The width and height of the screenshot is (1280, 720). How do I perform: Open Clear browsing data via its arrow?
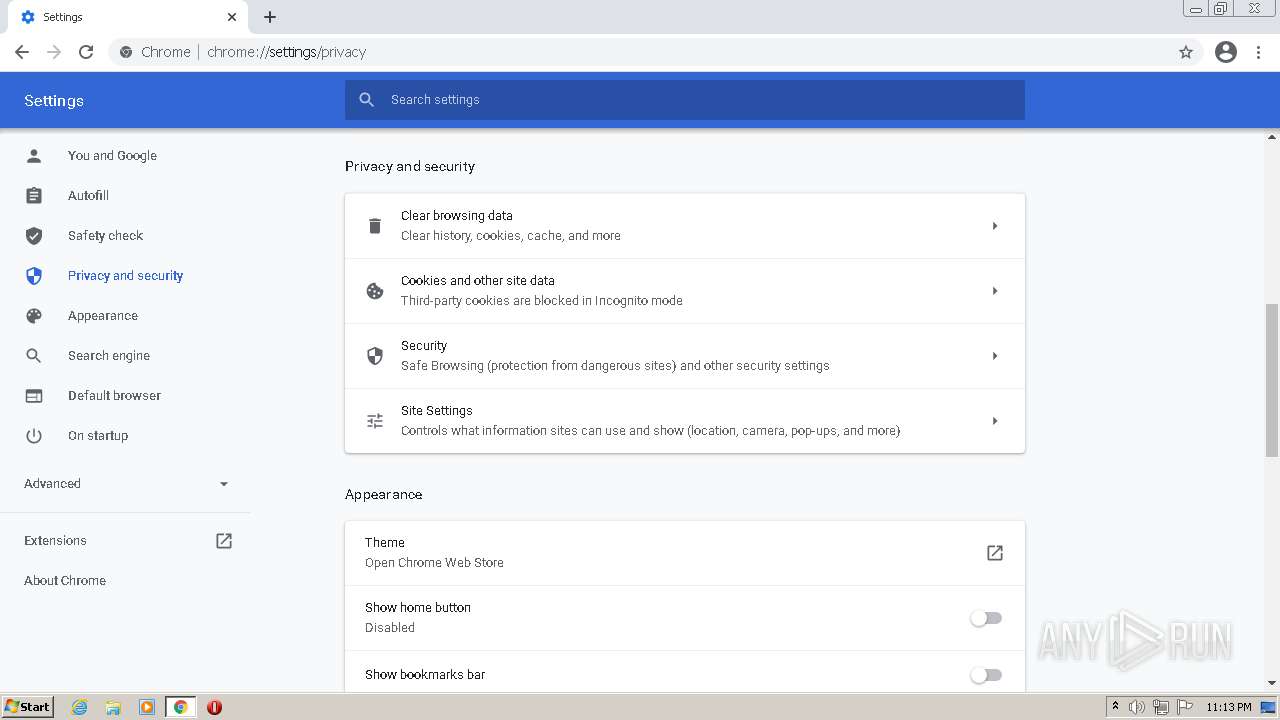click(995, 226)
